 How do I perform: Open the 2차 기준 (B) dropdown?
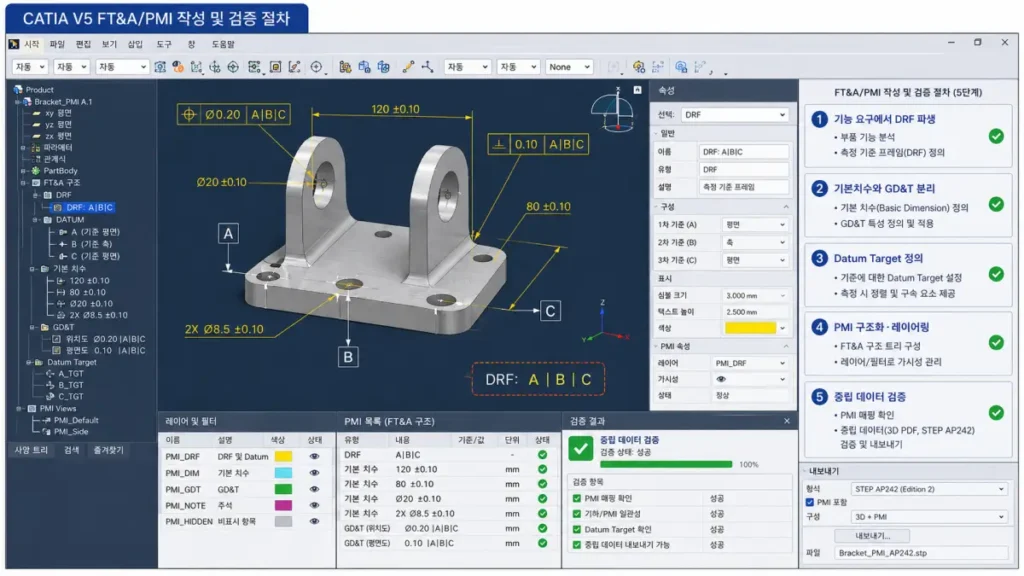[755, 242]
